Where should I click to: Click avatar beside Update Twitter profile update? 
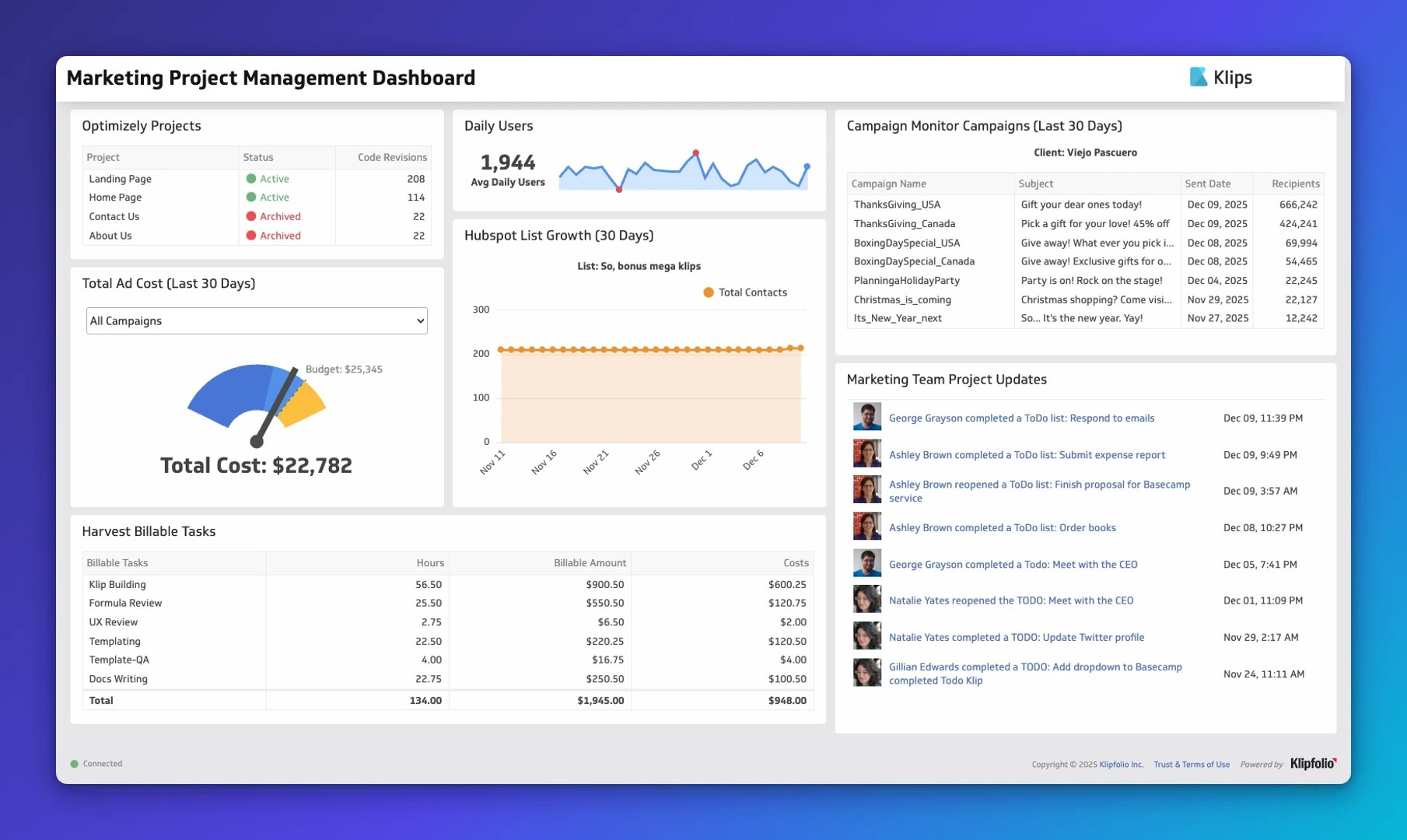pyautogui.click(x=867, y=636)
